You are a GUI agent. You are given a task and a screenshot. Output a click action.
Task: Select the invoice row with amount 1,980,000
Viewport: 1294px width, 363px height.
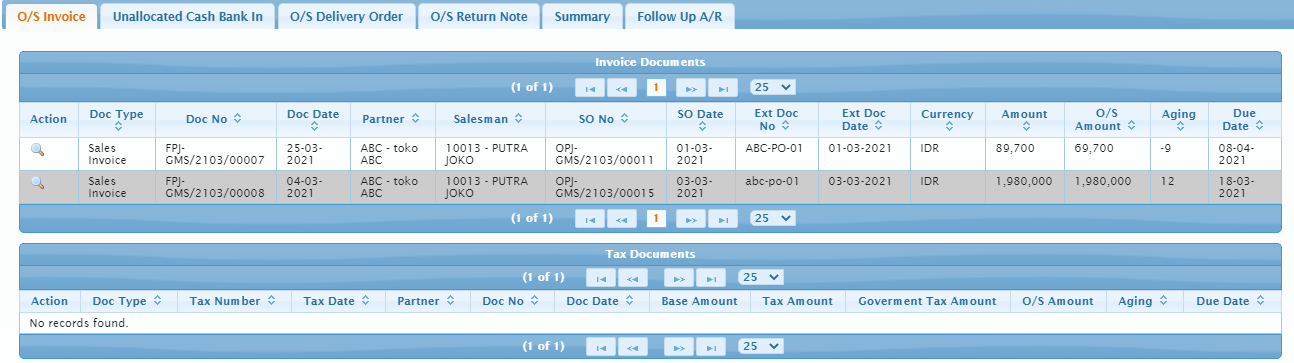(650, 187)
